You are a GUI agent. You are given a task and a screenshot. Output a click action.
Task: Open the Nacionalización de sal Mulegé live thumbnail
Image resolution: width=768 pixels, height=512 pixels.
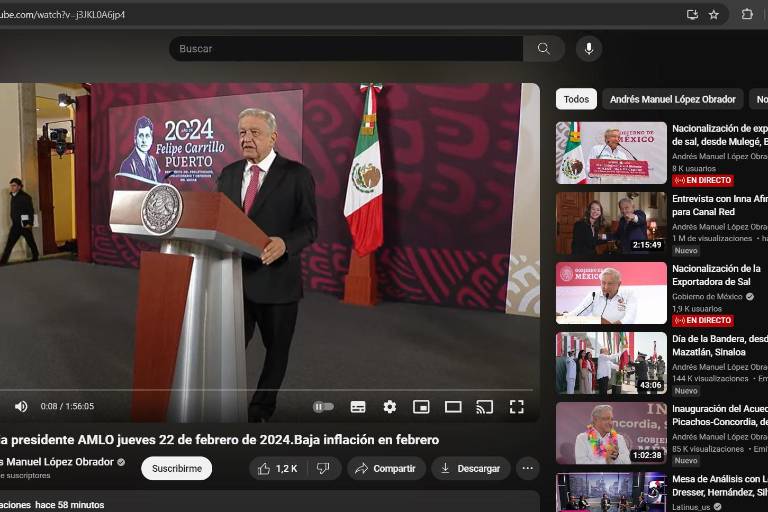pos(611,153)
